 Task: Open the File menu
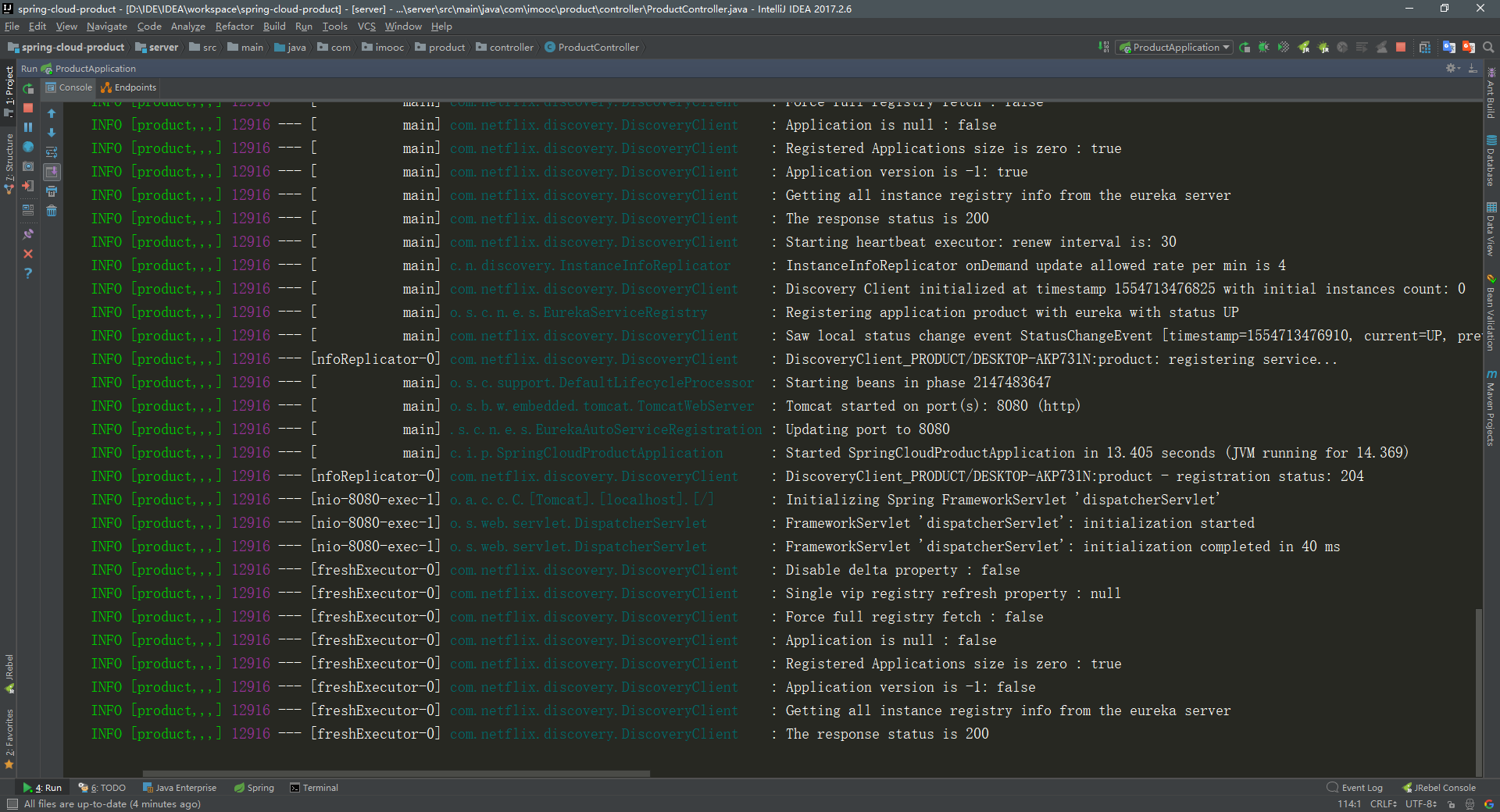click(12, 27)
